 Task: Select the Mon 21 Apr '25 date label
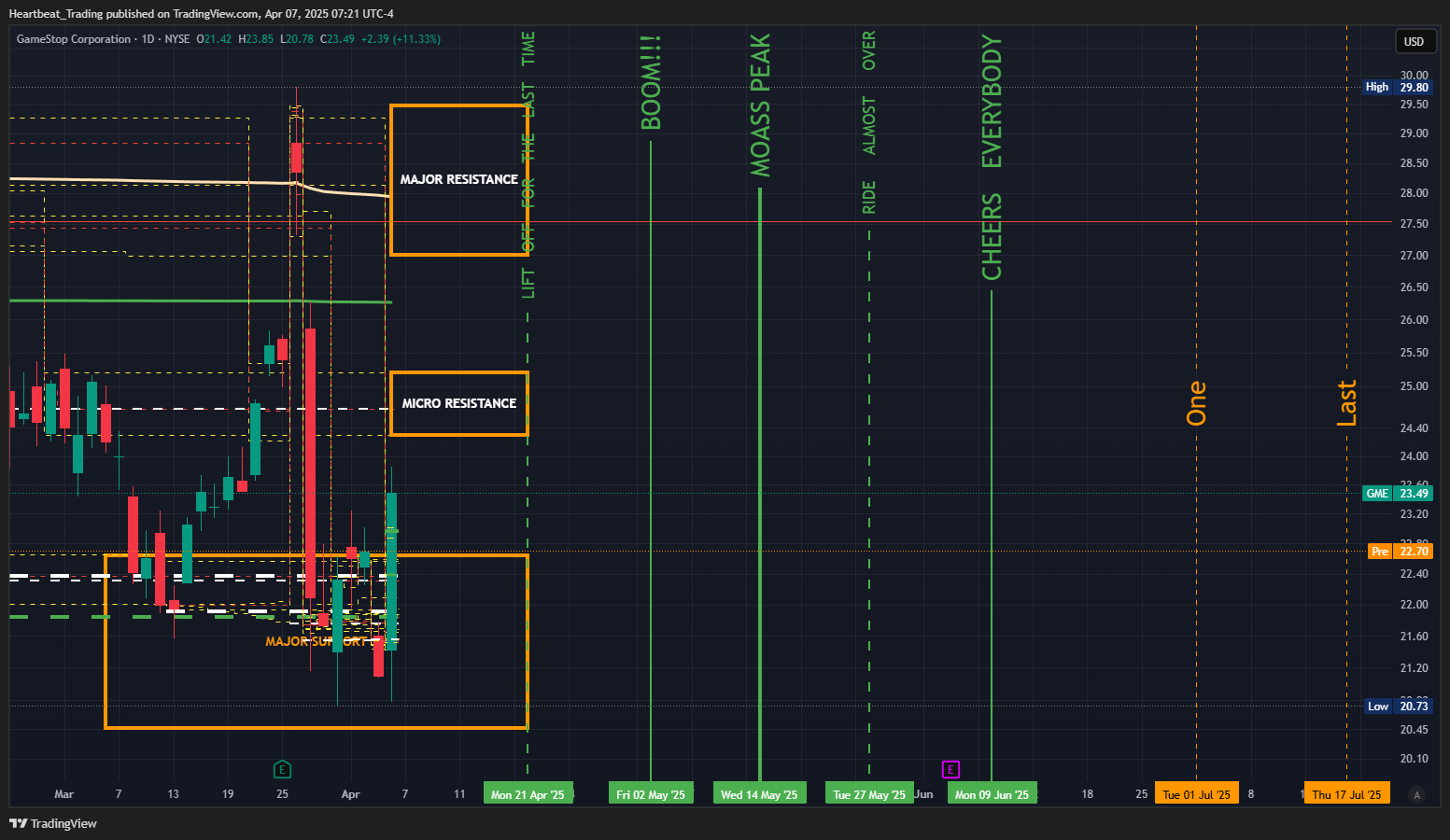[x=528, y=794]
